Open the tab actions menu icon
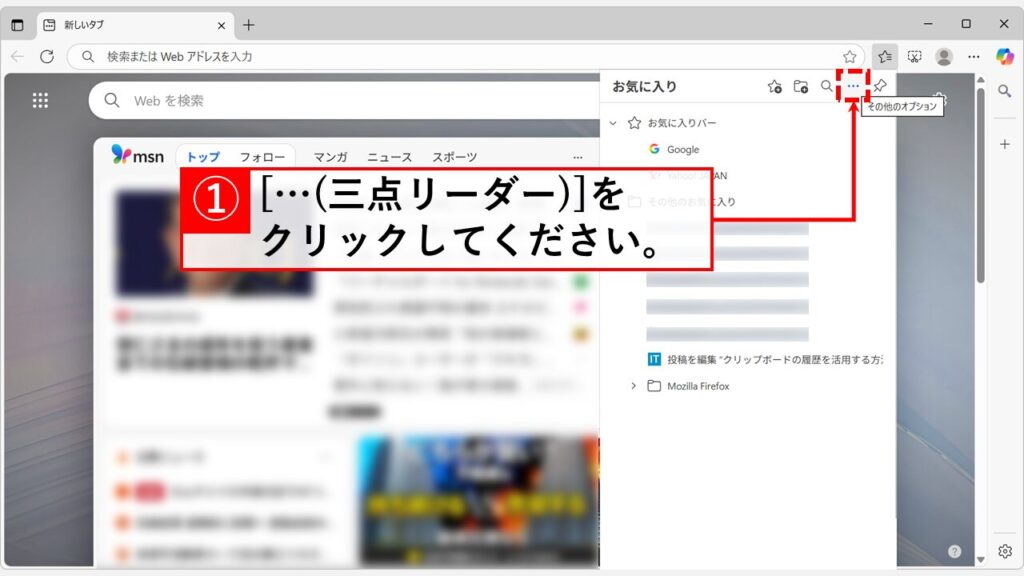 click(x=18, y=25)
